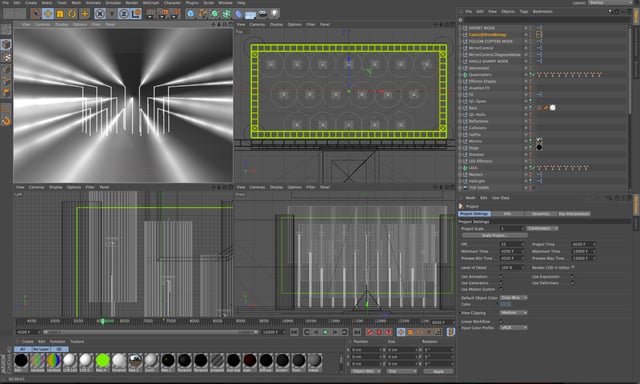
Task: Toggle visibility dots for the Rays object
Action: (531, 108)
